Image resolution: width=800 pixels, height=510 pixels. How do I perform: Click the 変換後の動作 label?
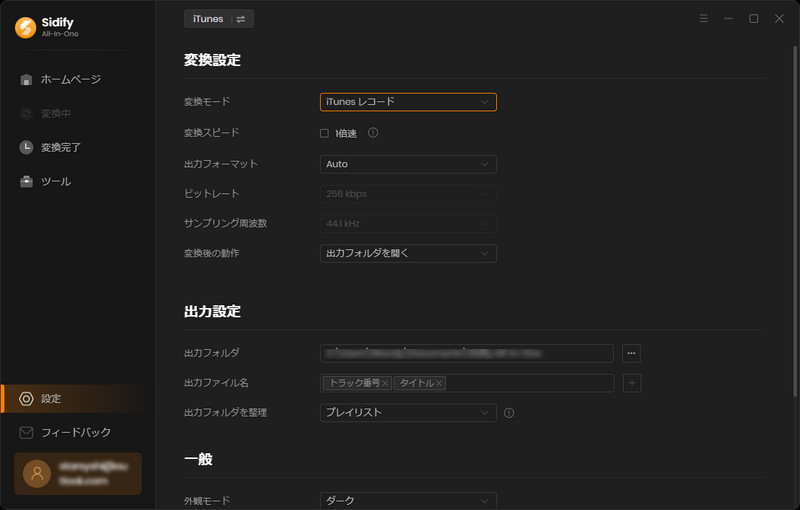coord(211,253)
